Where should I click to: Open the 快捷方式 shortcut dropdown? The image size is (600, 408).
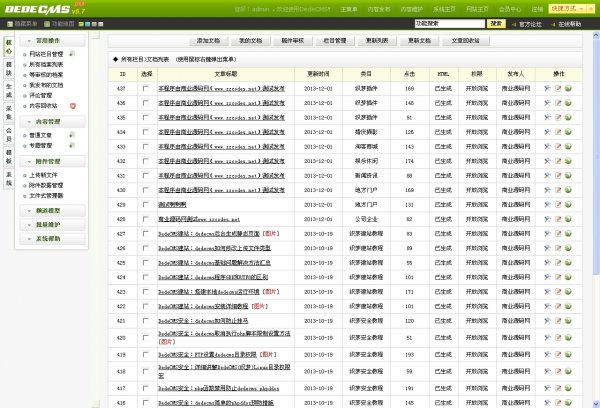(x=567, y=8)
